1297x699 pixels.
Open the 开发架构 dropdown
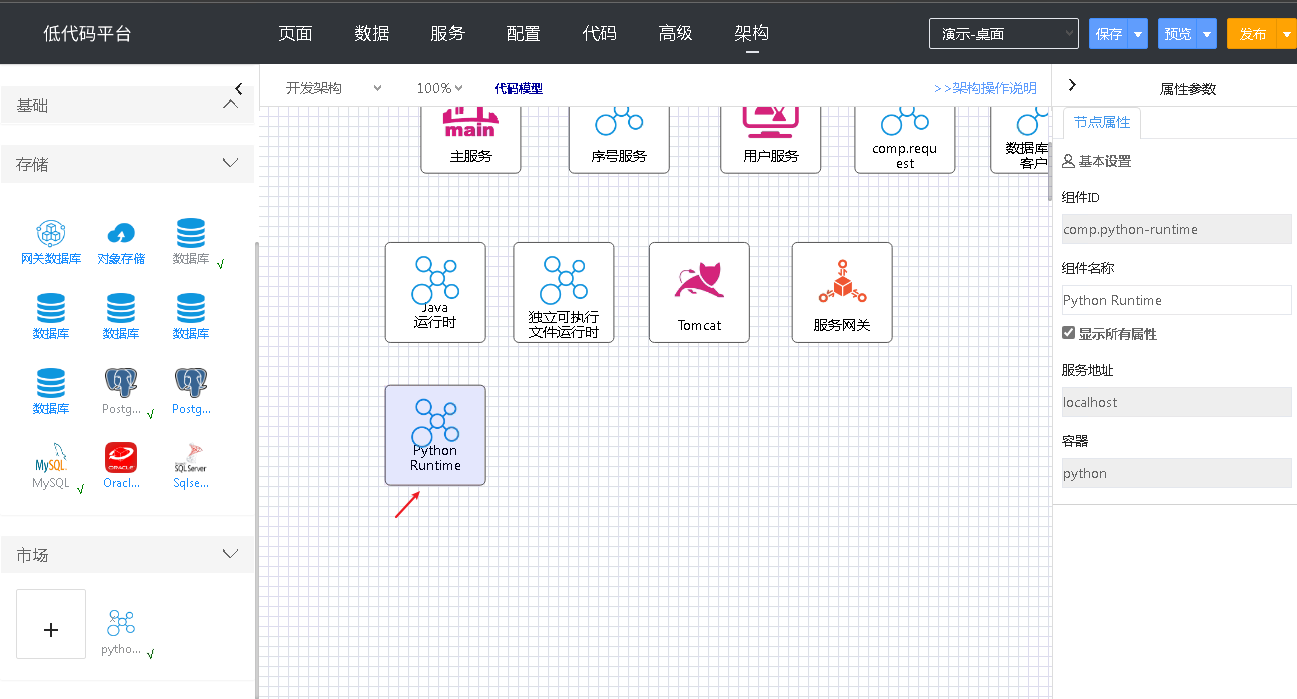point(333,88)
